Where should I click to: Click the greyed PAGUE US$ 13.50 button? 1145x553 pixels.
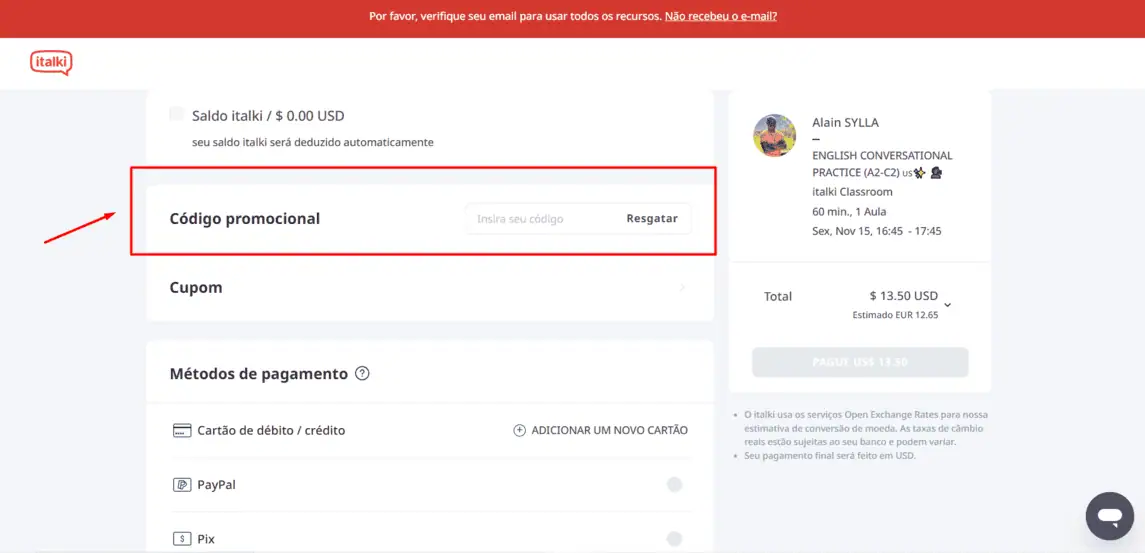click(860, 362)
